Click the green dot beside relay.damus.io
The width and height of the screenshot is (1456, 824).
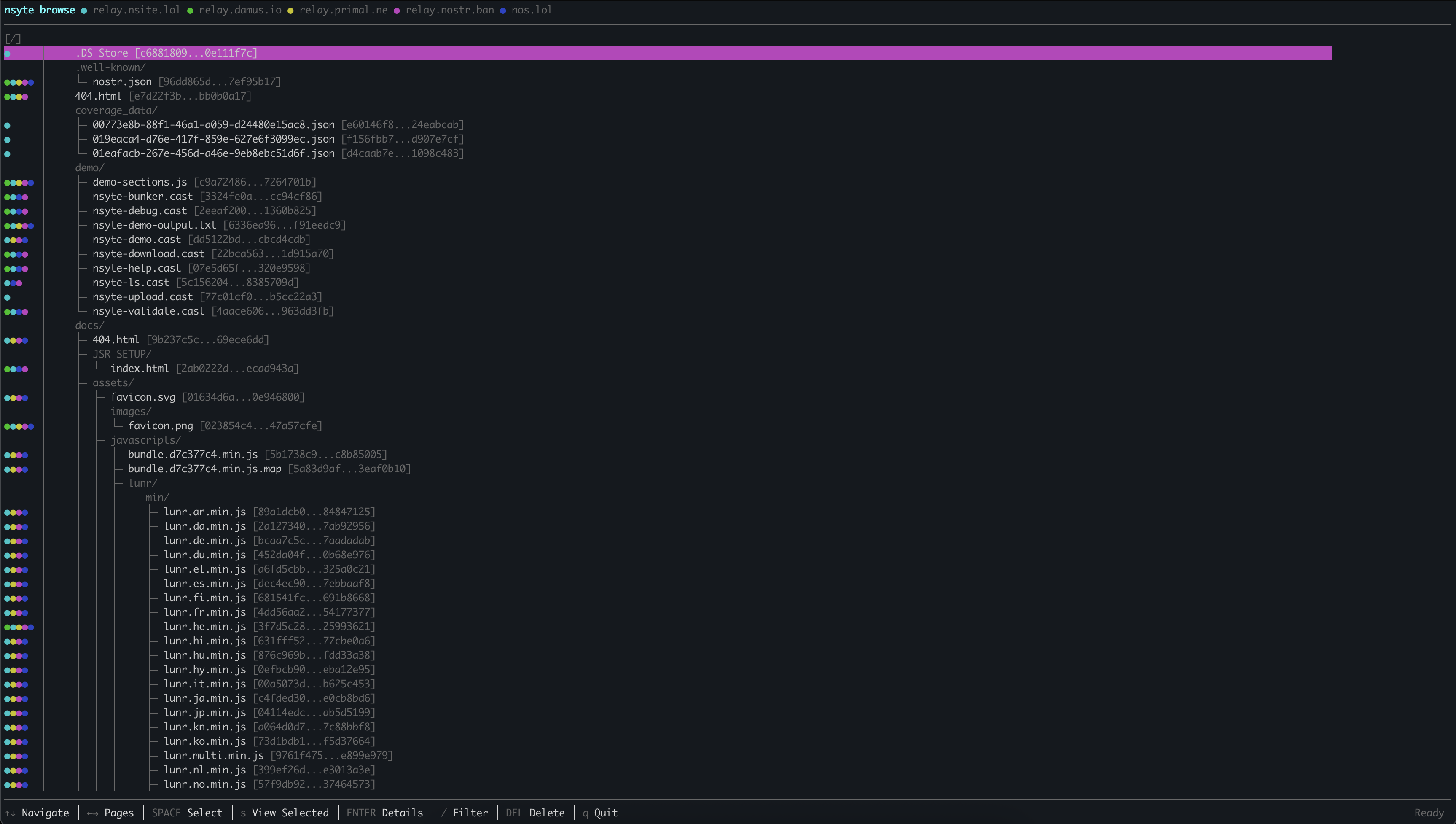point(190,11)
